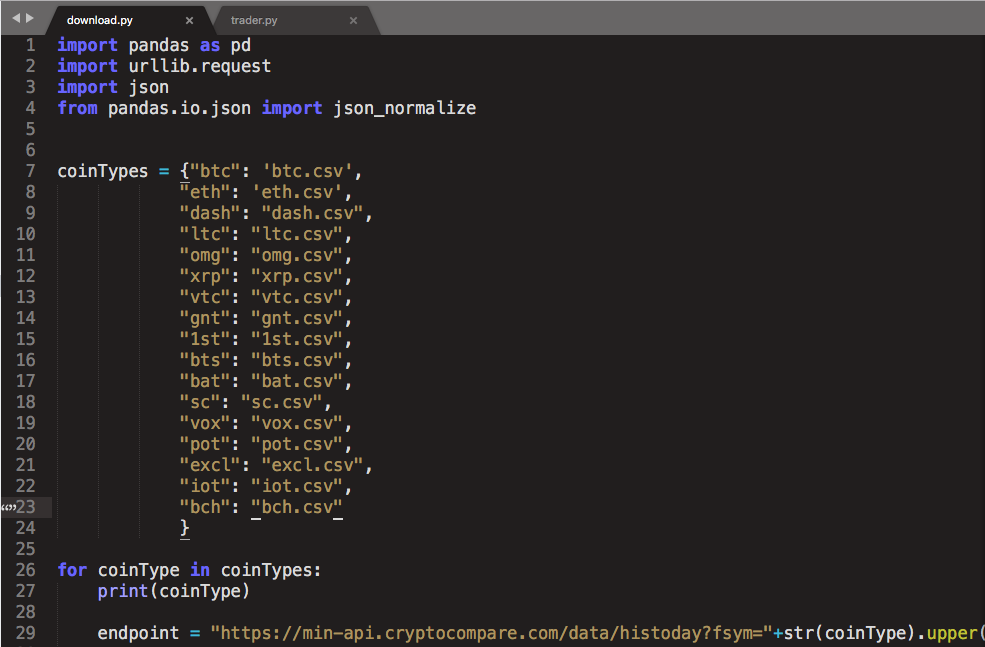The width and height of the screenshot is (985, 647).
Task: Click 'urllib.request' on line 2
Action: click(200, 66)
